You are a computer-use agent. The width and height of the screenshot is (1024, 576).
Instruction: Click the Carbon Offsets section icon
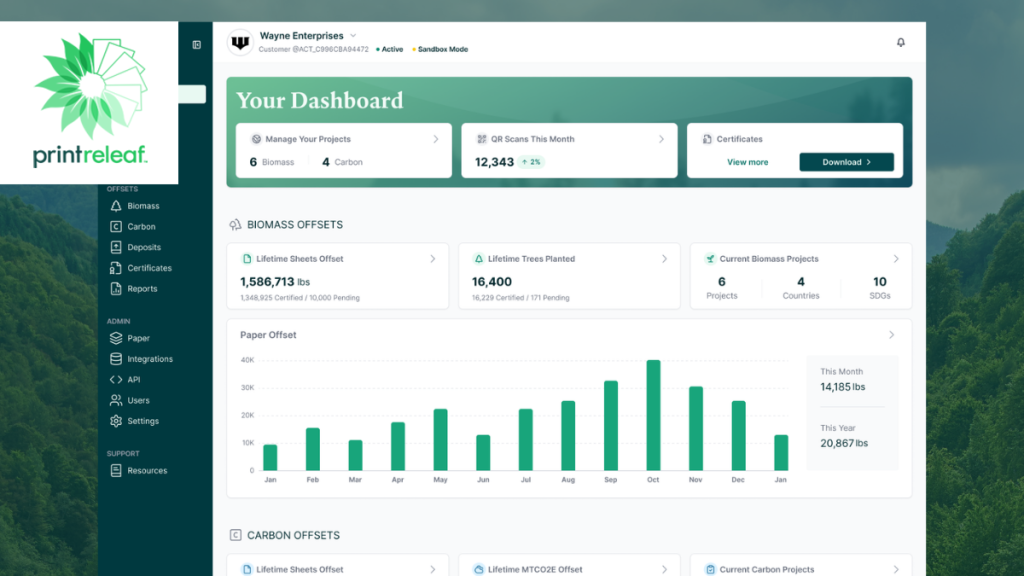pos(235,535)
